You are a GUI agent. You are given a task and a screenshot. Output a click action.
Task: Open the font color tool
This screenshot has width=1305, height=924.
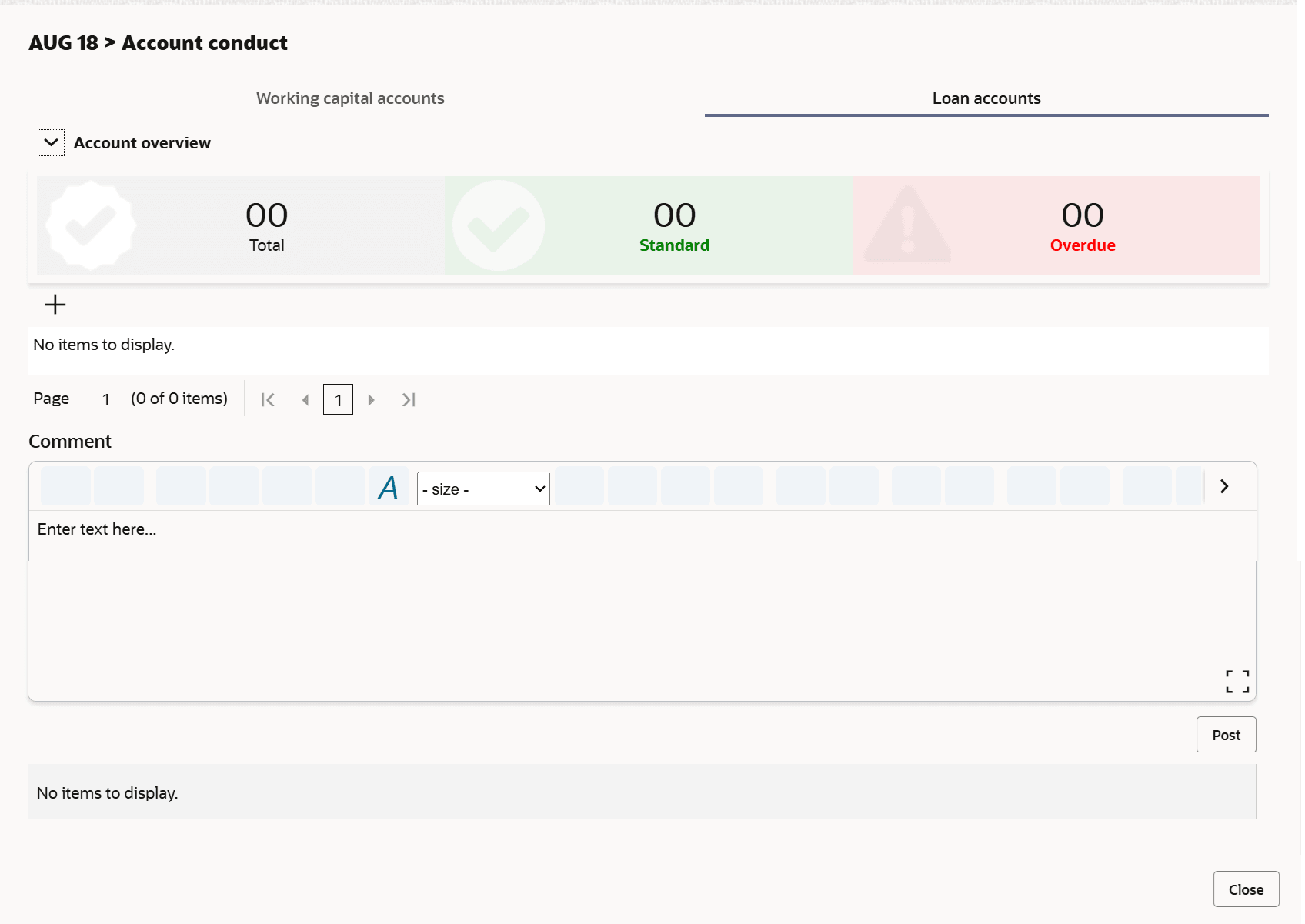point(389,487)
